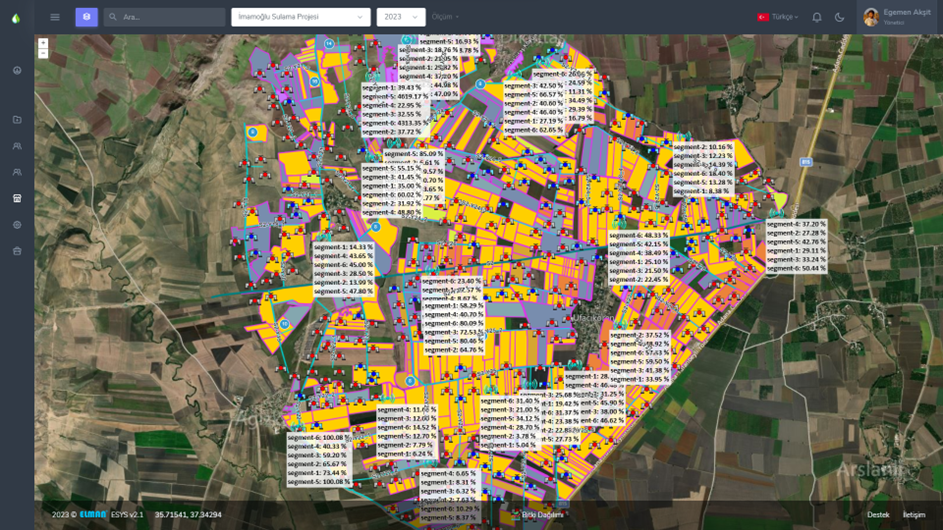Image resolution: width=943 pixels, height=530 pixels.
Task: Click the label 'segment-5: 47.80 %'
Action: 343,292
